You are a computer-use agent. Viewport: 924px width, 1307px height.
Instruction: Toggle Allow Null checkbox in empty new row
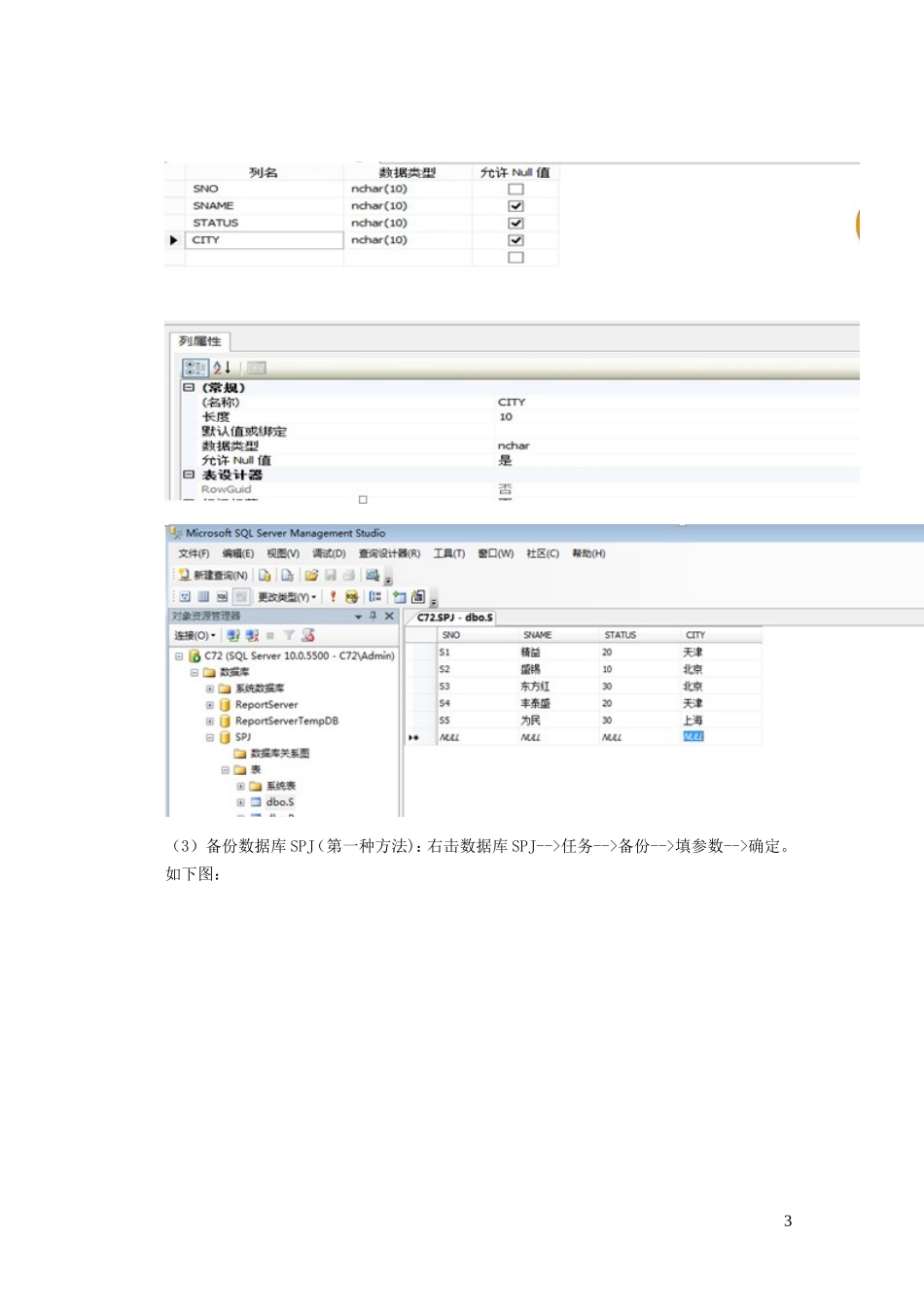(515, 257)
